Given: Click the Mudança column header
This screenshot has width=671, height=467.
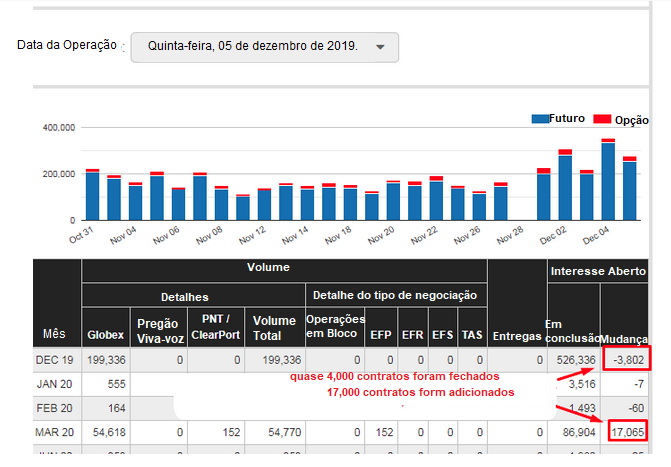Looking at the screenshot, I should (x=624, y=339).
